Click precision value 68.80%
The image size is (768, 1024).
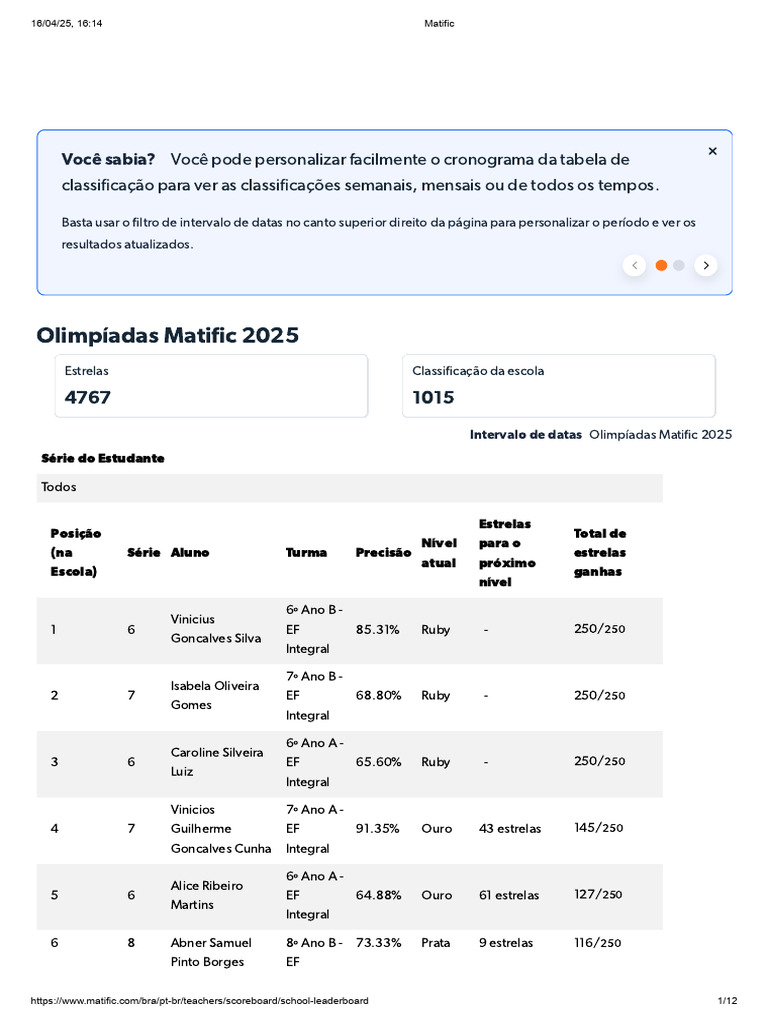pos(378,696)
